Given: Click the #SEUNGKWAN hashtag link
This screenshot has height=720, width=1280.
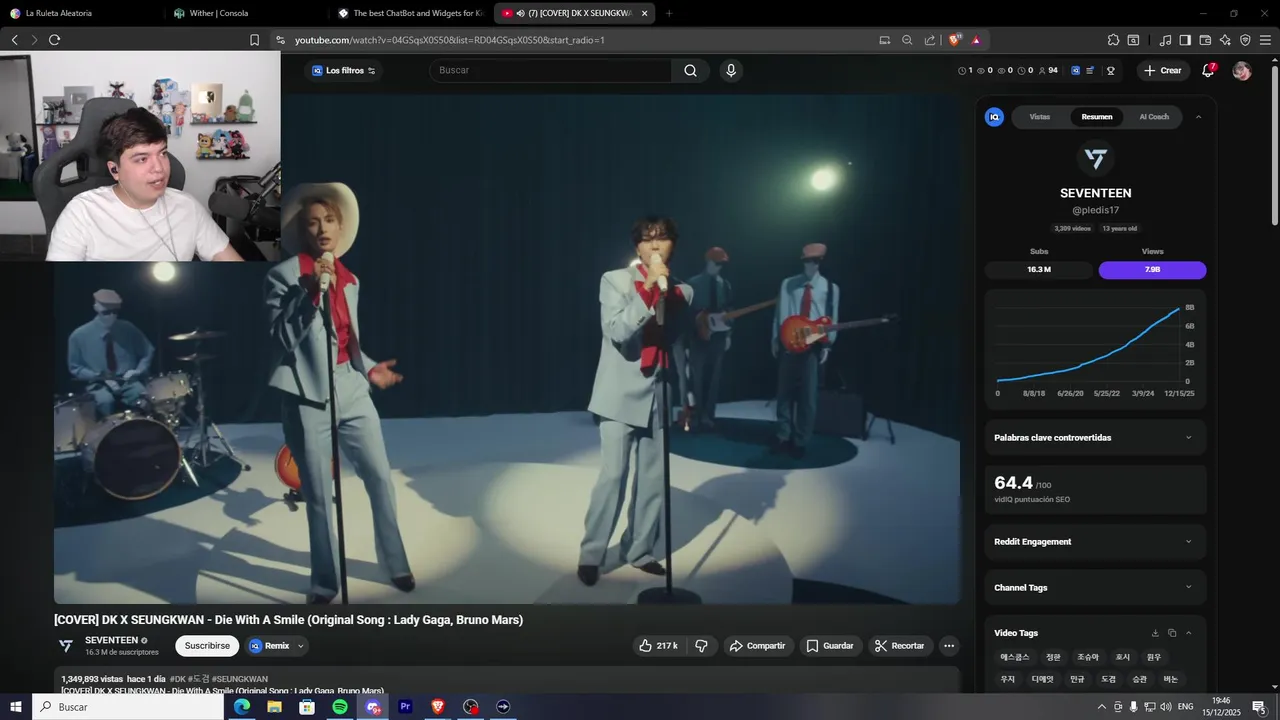Looking at the screenshot, I should pyautogui.click(x=239, y=679).
